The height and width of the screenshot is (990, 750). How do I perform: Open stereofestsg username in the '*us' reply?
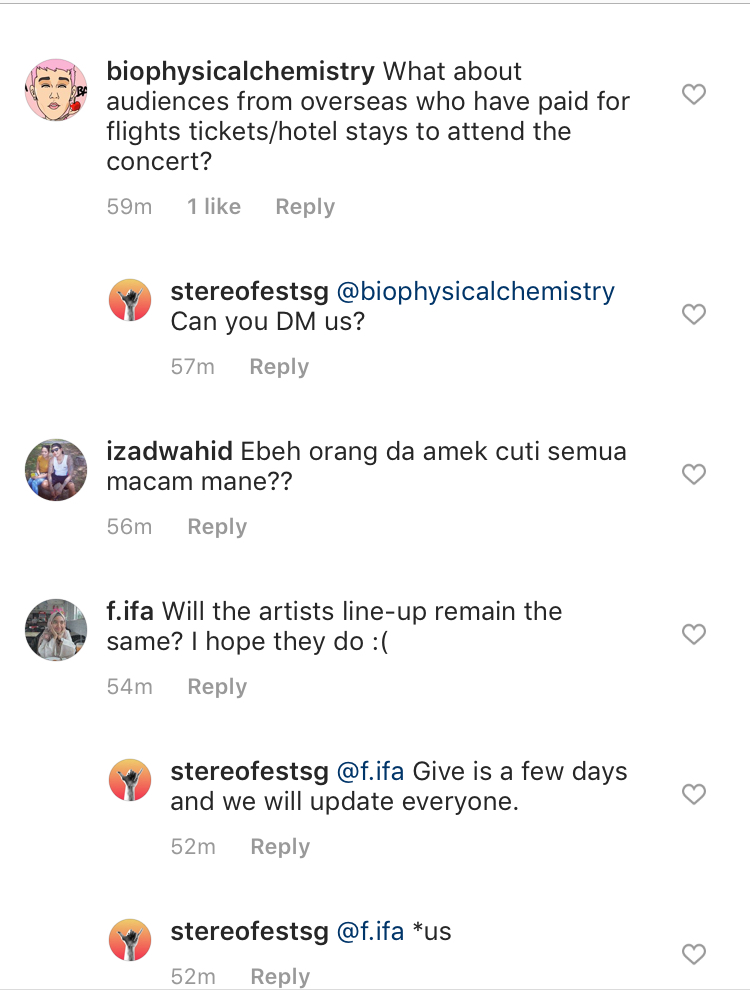[249, 932]
